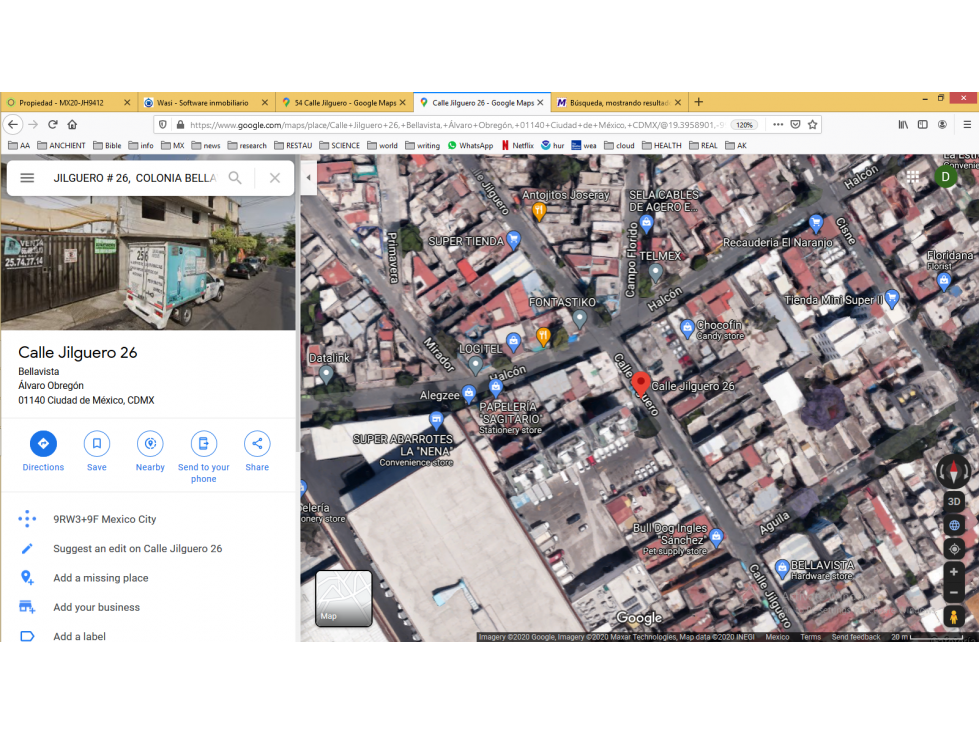The height and width of the screenshot is (734, 979).
Task: Open the Google account avatar D
Action: 945,177
